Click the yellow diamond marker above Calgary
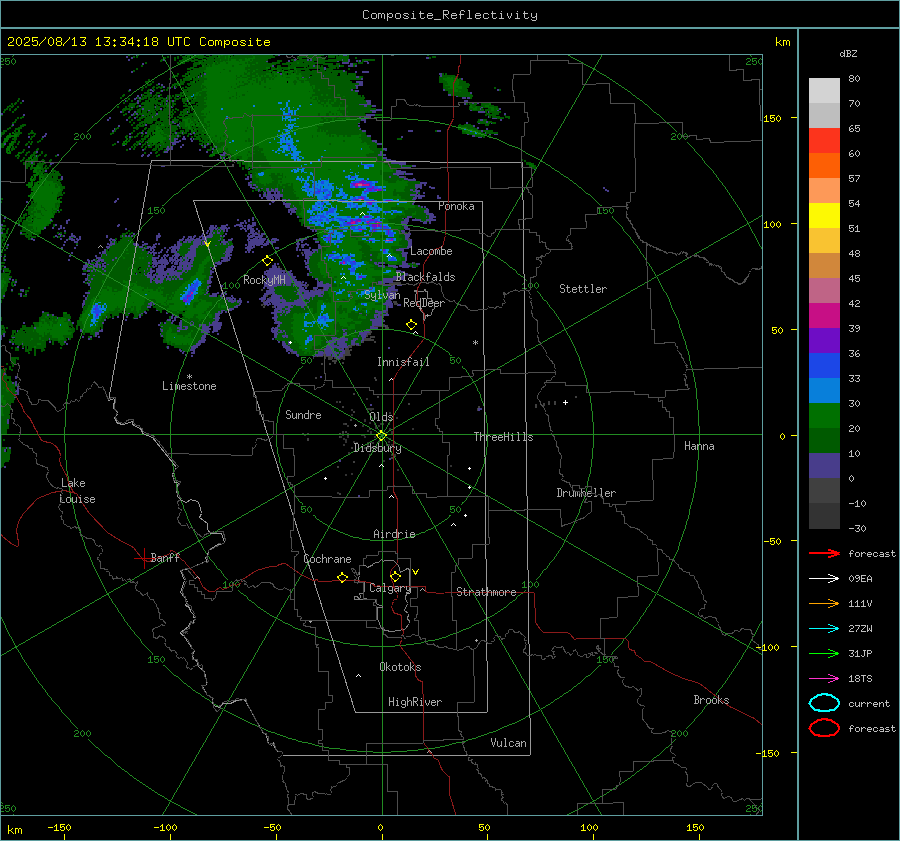This screenshot has height=841, width=900. [x=395, y=576]
